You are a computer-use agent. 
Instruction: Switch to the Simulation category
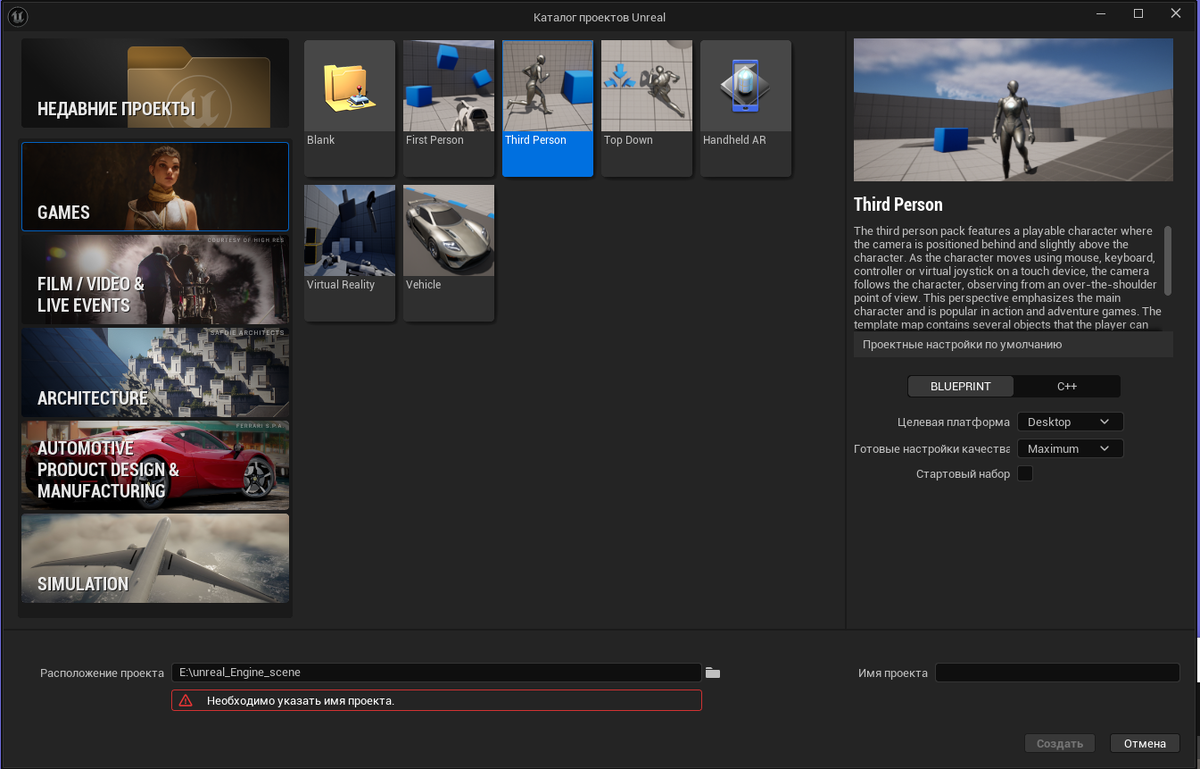point(155,558)
